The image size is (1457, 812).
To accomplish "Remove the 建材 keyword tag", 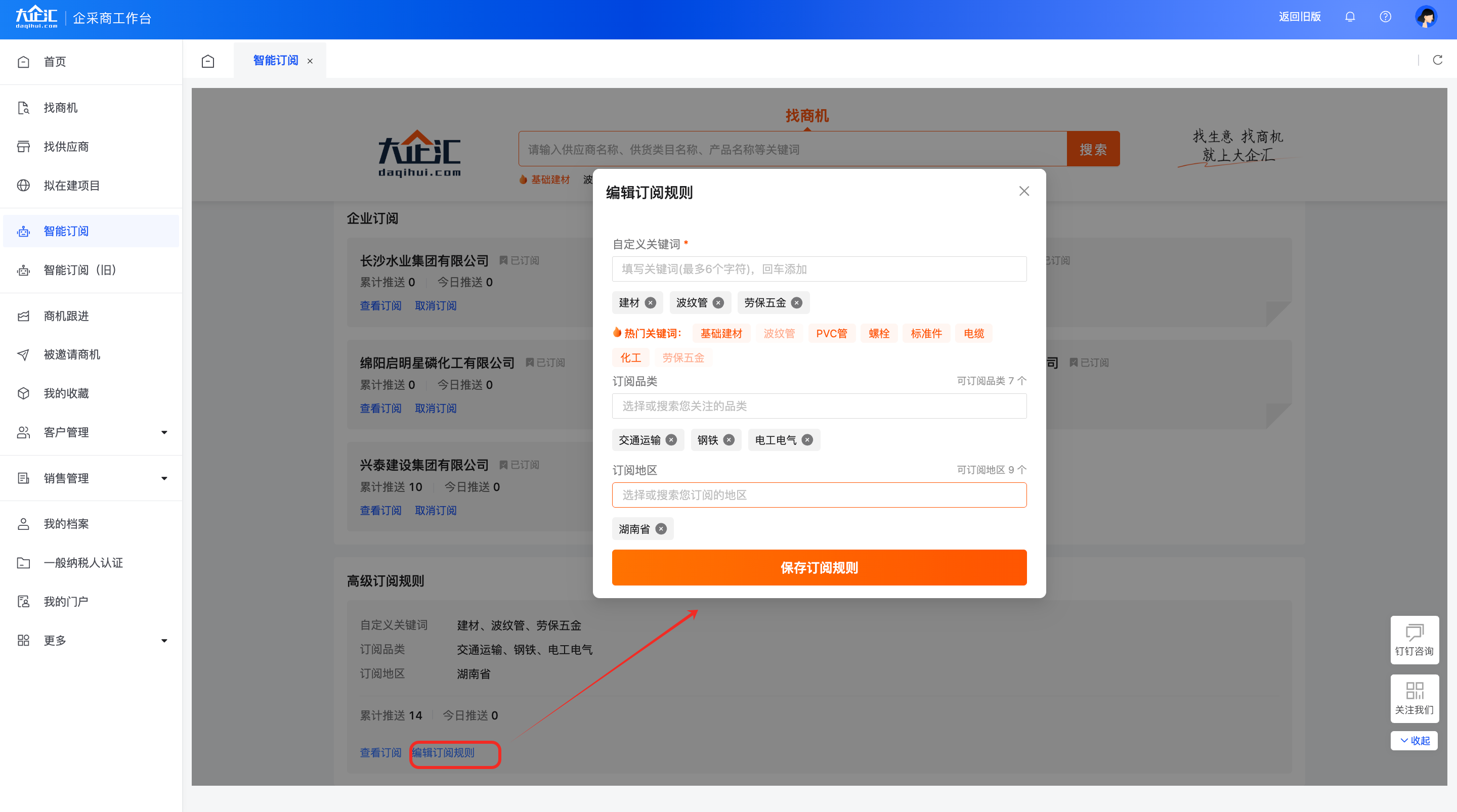I will (x=651, y=302).
